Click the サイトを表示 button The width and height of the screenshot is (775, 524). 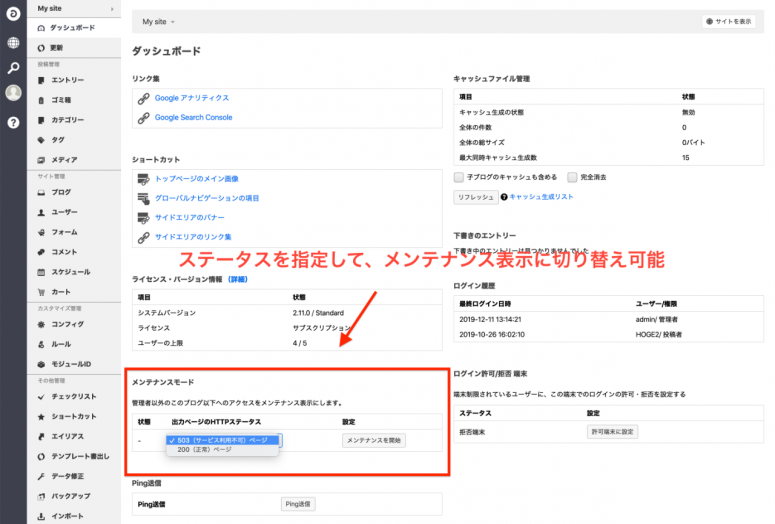pos(729,21)
